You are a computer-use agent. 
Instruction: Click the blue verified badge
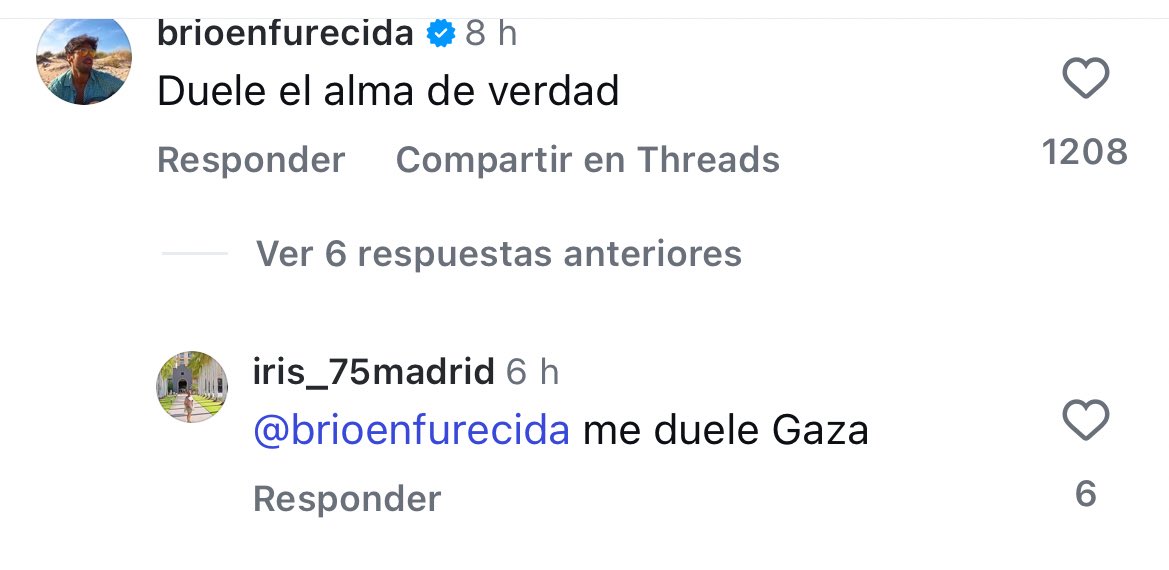440,34
